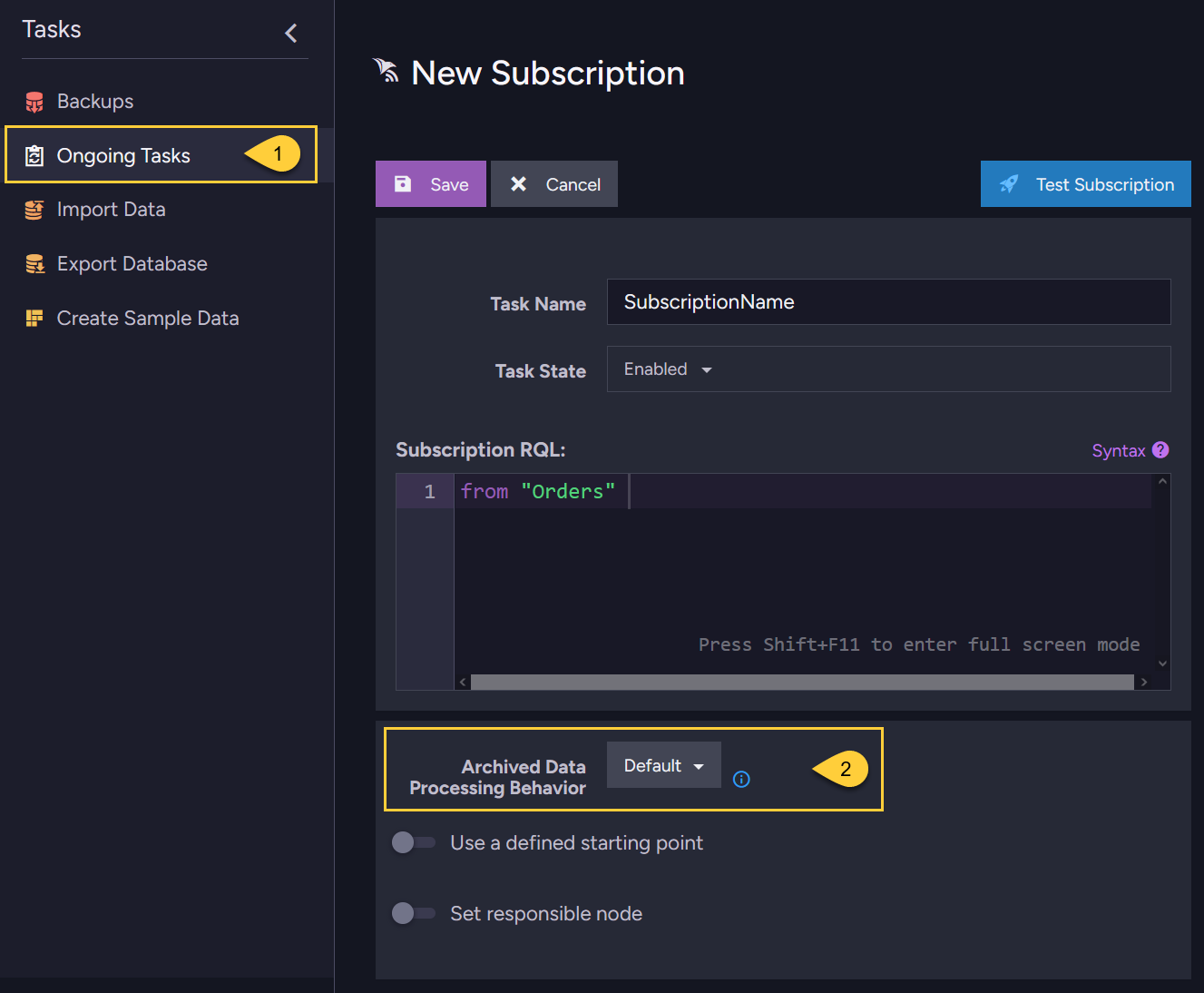Click the 'from' keyword in the query
Screen dimensions: 1204x993
point(485,492)
